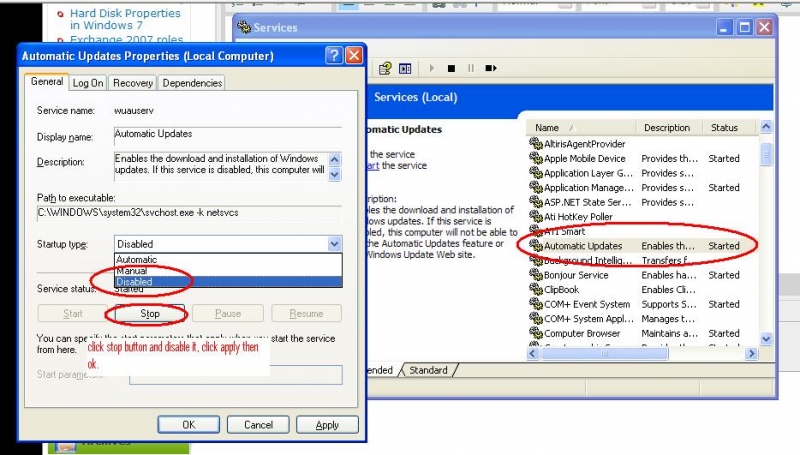The height and width of the screenshot is (455, 800).
Task: Select the Computer Browser service row
Action: tap(583, 333)
